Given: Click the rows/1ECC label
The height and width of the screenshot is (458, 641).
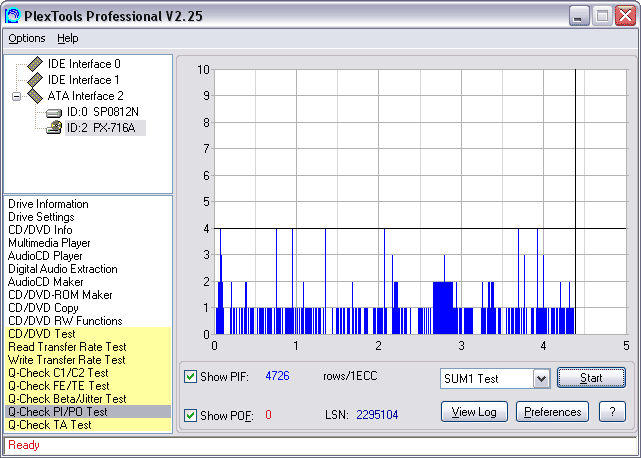Looking at the screenshot, I should coord(350,376).
